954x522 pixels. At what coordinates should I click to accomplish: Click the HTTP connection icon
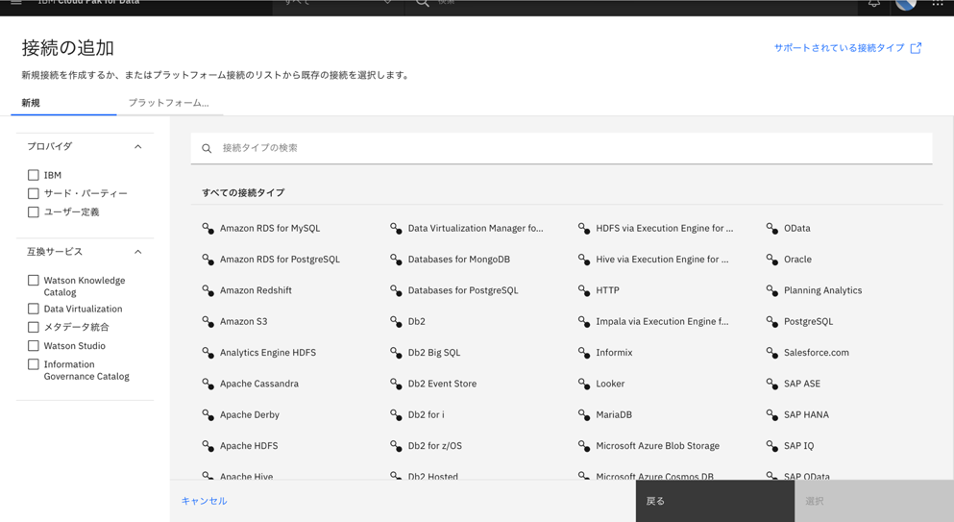pyautogui.click(x=584, y=290)
